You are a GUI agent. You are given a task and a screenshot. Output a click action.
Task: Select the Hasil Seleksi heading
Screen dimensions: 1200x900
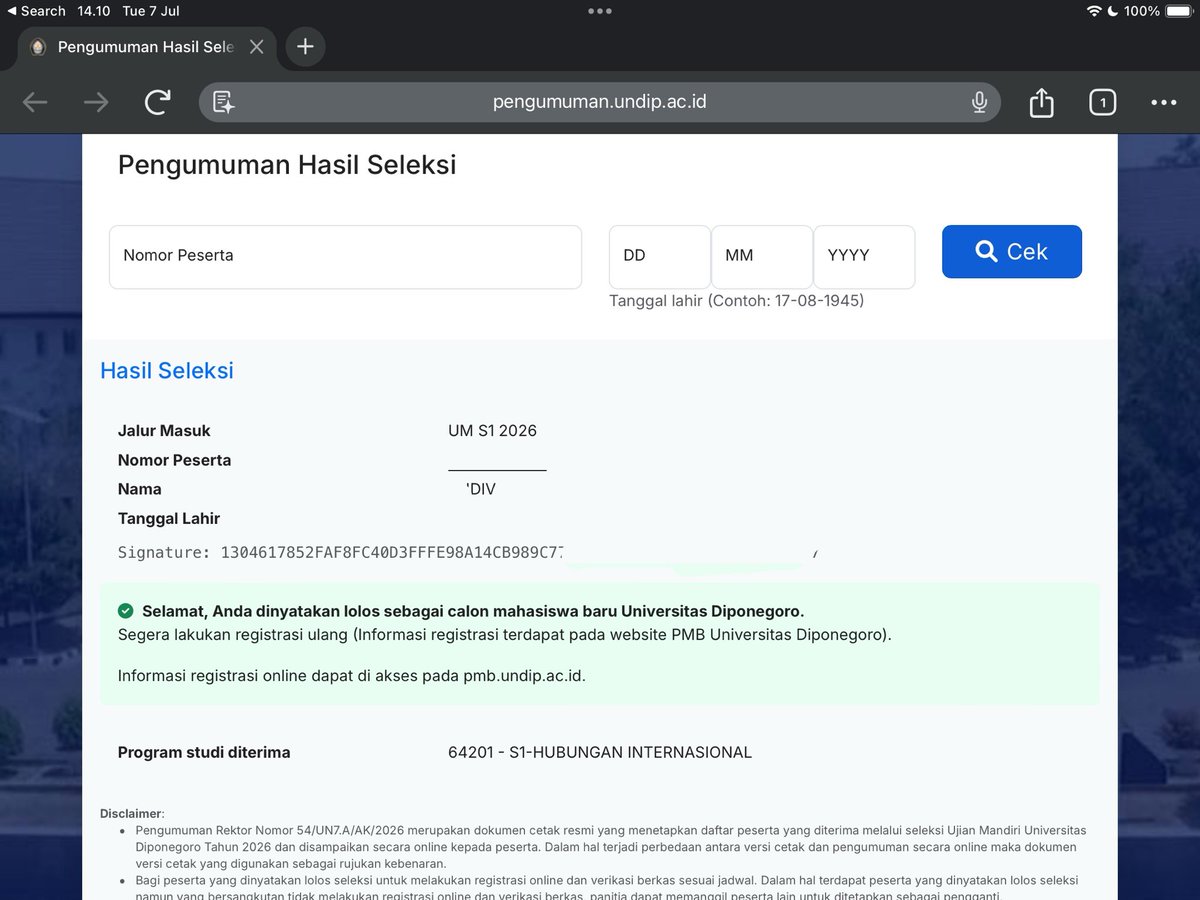[167, 370]
